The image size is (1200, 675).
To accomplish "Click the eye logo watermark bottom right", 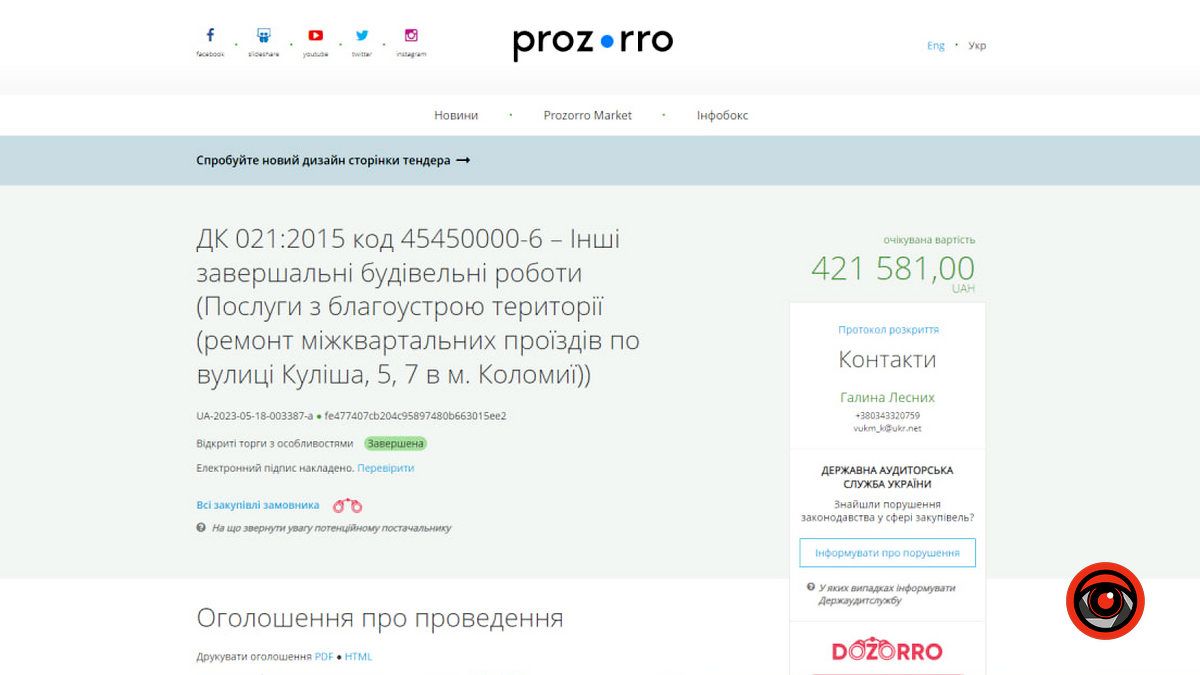I will click(x=1104, y=601).
